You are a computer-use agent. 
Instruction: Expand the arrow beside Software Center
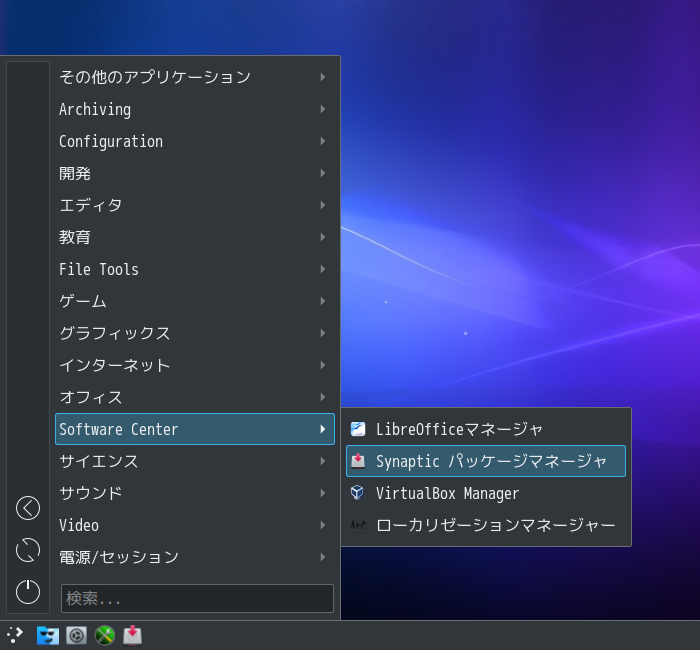(323, 429)
